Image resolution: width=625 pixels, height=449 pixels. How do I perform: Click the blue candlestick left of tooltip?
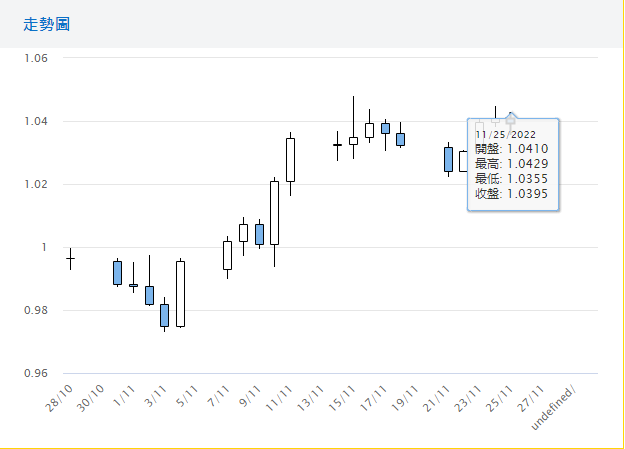(x=448, y=159)
